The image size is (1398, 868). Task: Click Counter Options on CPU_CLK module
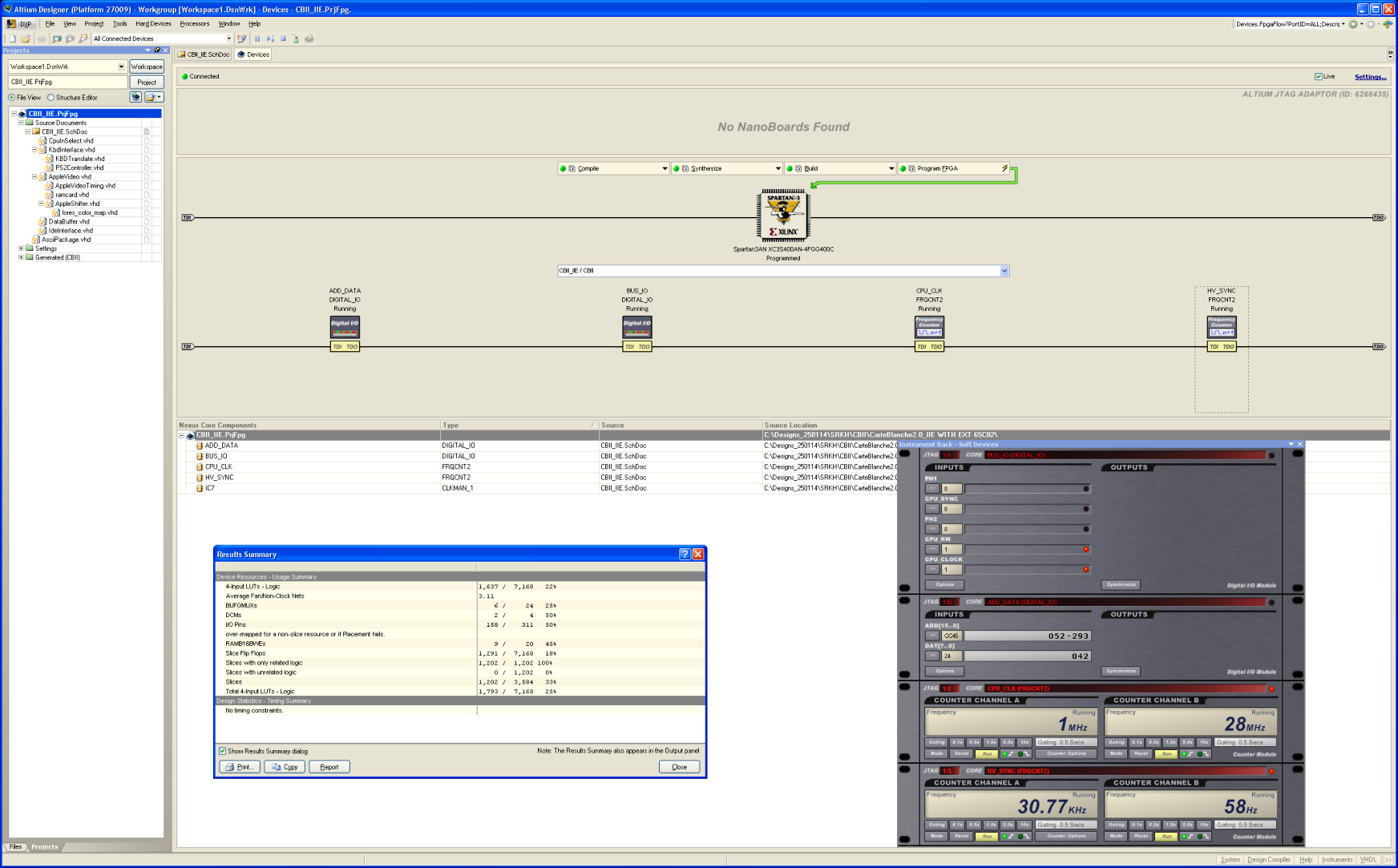click(x=1066, y=753)
